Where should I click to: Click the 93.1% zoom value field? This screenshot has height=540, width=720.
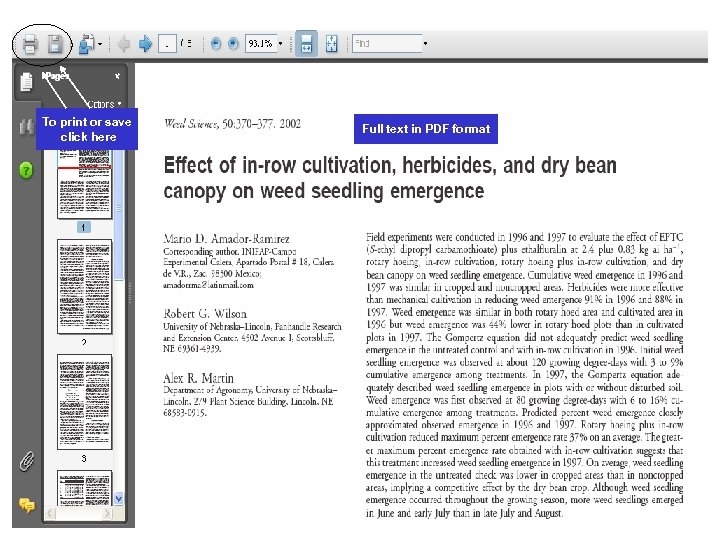(x=261, y=44)
